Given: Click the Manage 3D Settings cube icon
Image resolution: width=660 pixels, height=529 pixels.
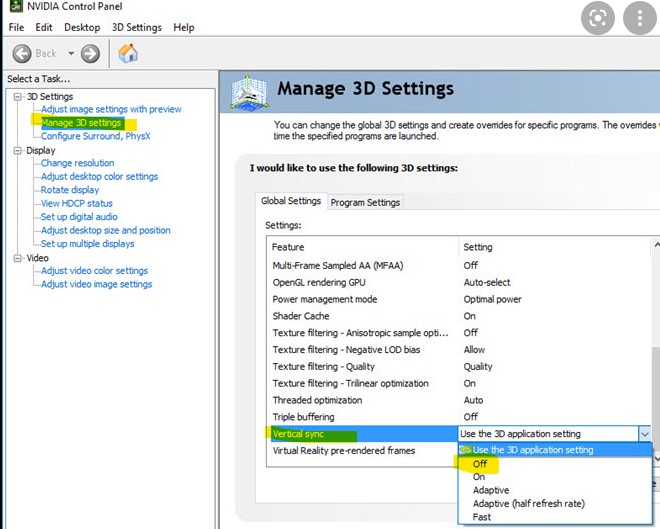Looking at the screenshot, I should [x=249, y=93].
